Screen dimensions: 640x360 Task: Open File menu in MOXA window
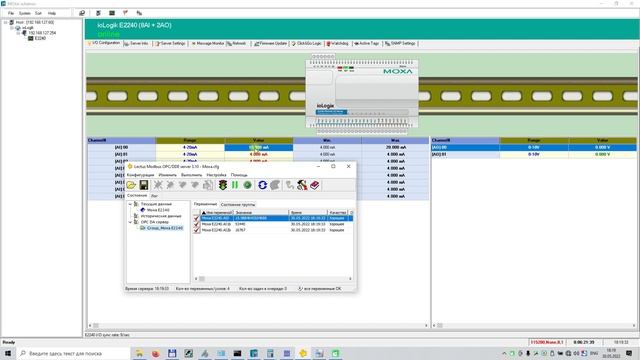11,13
